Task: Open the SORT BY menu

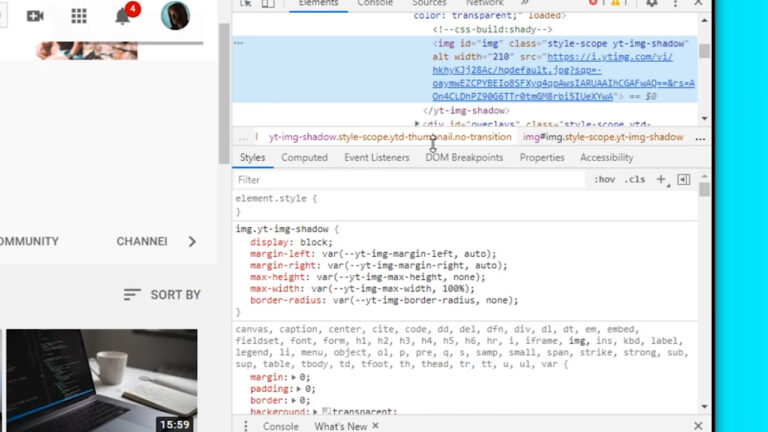Action: point(162,295)
